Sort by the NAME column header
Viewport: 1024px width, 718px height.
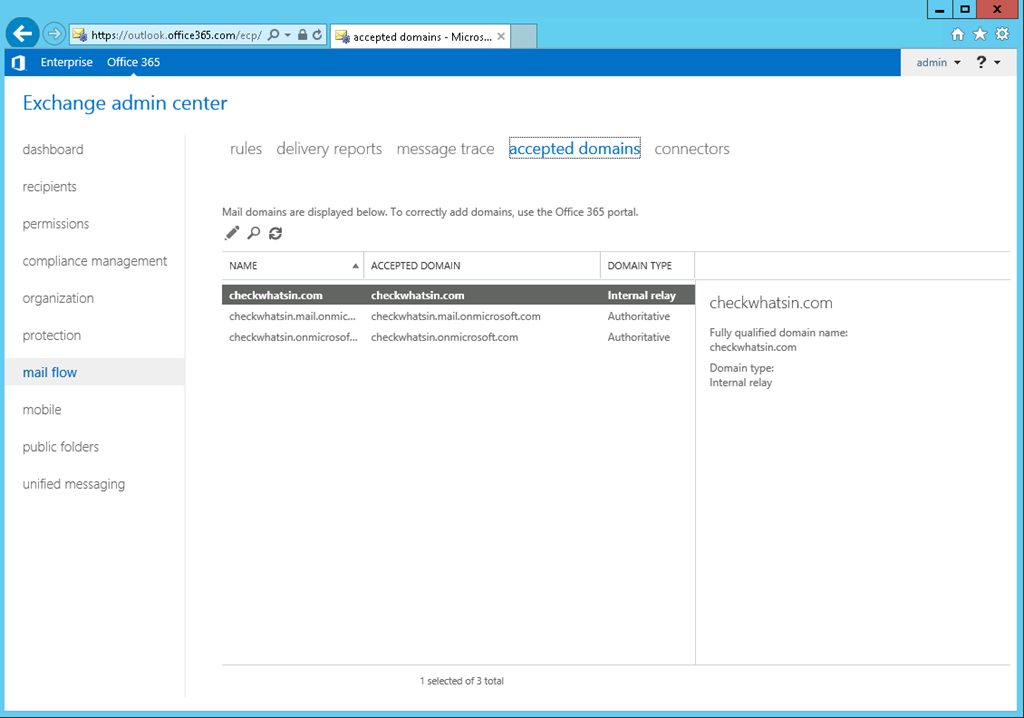point(293,266)
